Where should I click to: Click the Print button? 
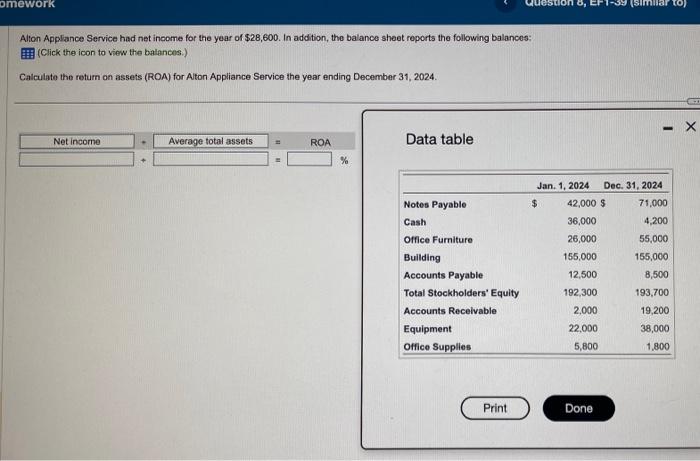[495, 408]
